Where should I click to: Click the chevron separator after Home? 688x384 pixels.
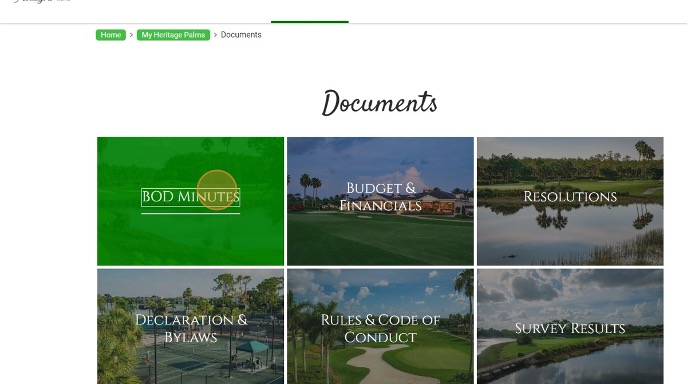(131, 35)
